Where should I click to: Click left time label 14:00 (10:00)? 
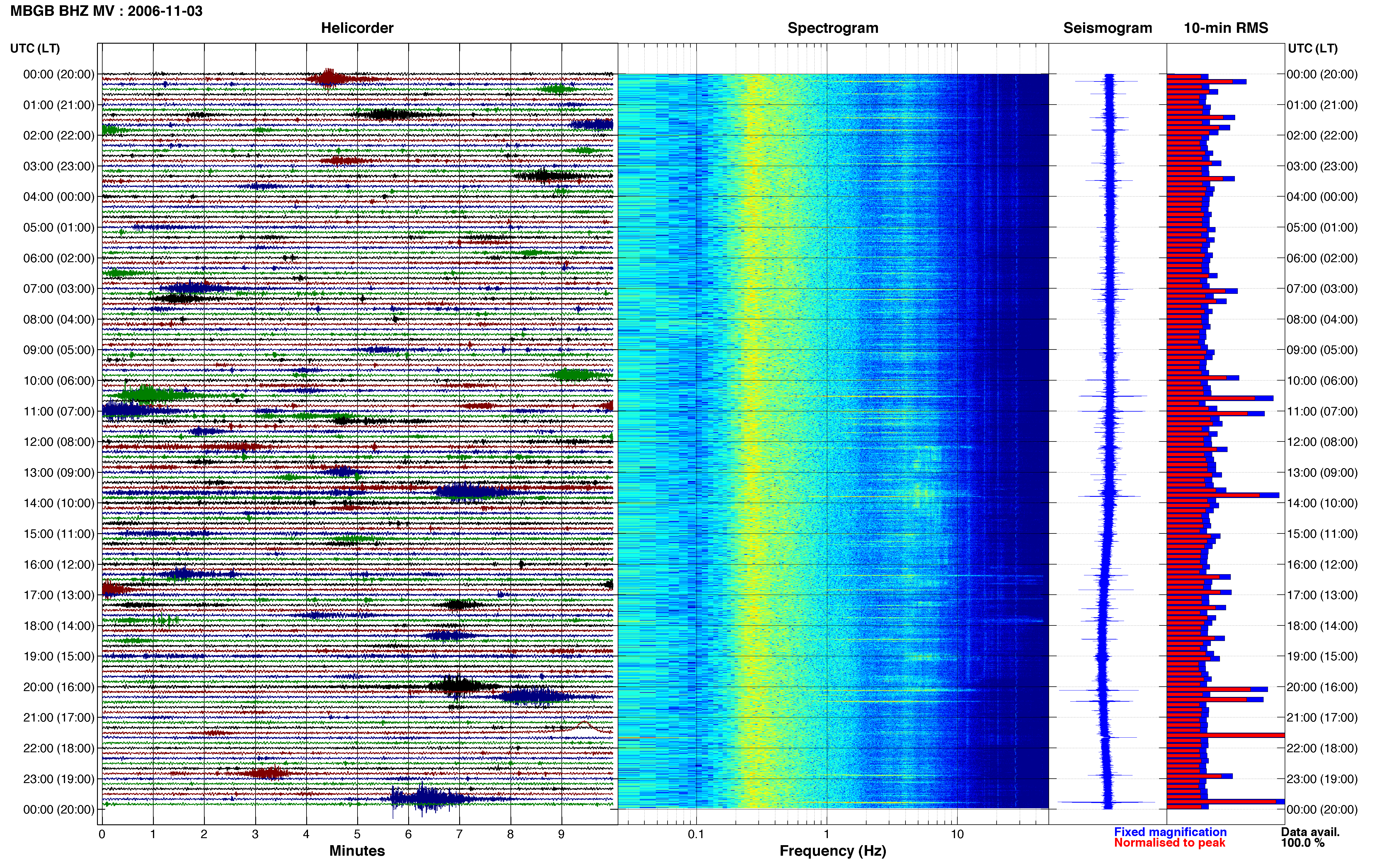point(59,504)
